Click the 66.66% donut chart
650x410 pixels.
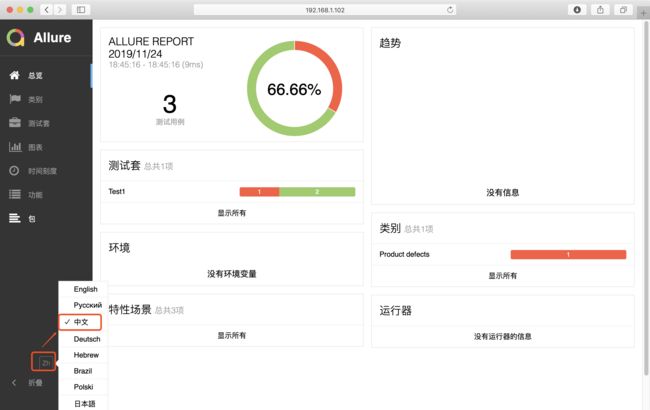pyautogui.click(x=294, y=88)
